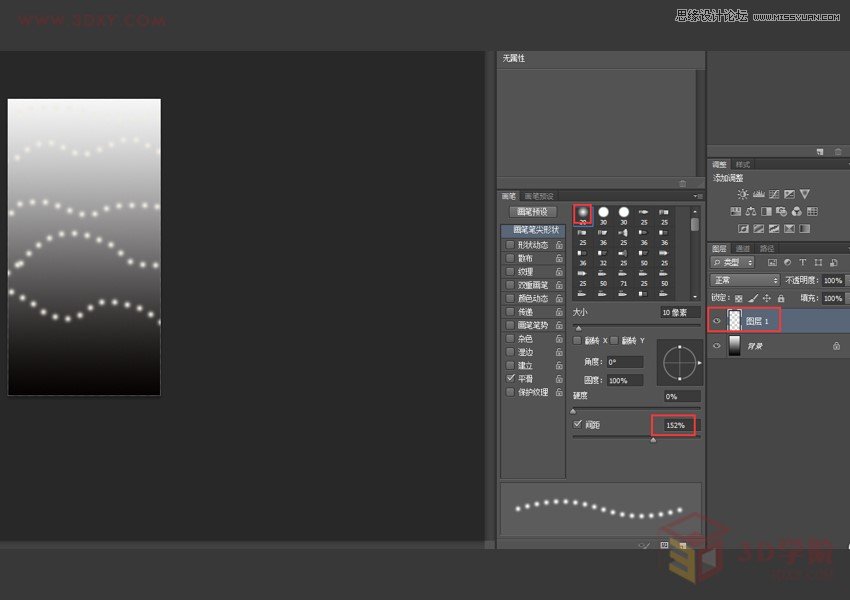Open the 不透明度 dropdown arrow
The image size is (850, 600).
pyautogui.click(x=846, y=280)
